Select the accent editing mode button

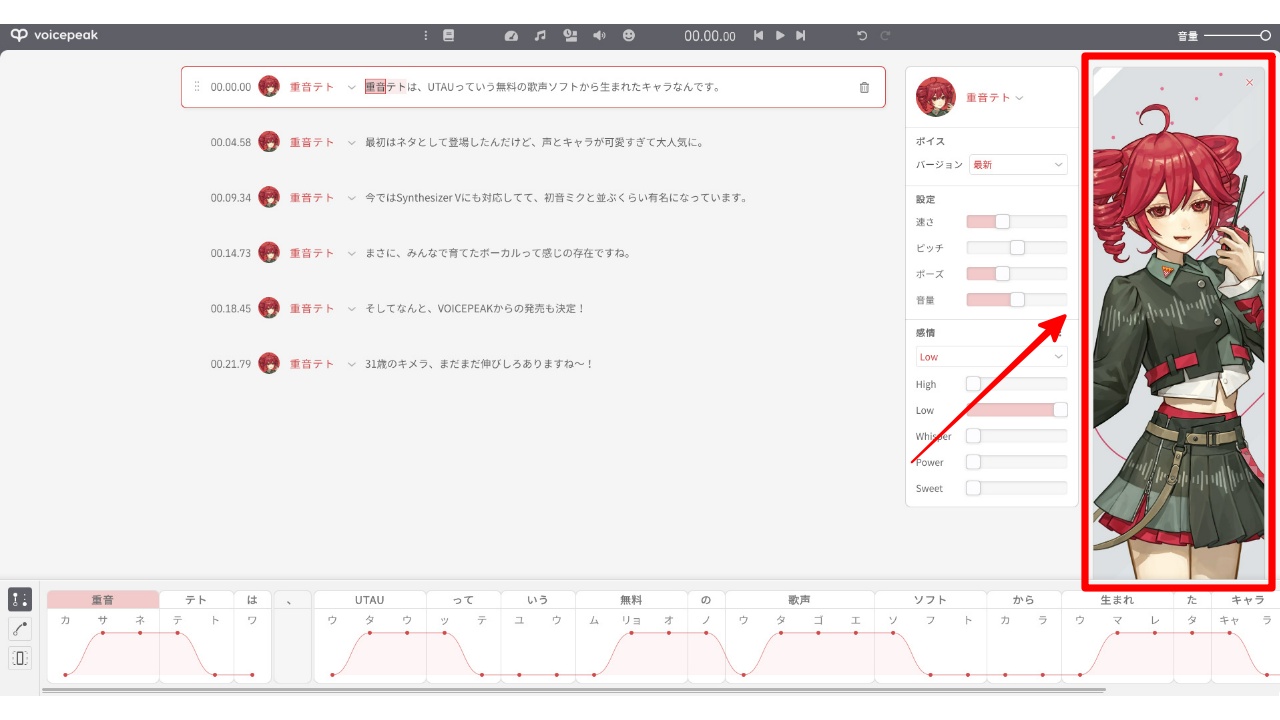[20, 599]
